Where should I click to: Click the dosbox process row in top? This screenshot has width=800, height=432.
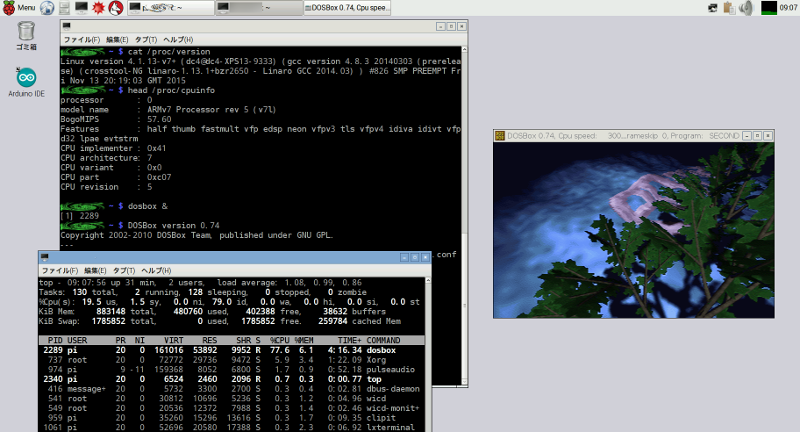pyautogui.click(x=232, y=350)
